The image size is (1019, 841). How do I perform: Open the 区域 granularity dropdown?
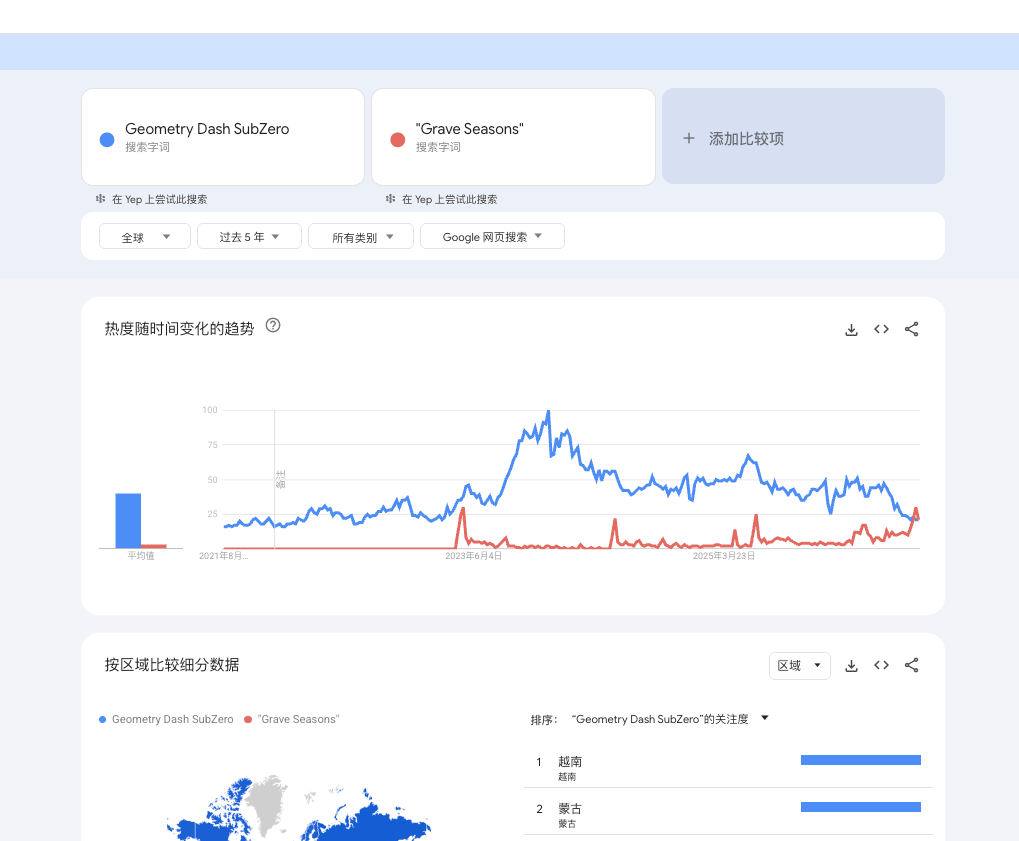[800, 666]
